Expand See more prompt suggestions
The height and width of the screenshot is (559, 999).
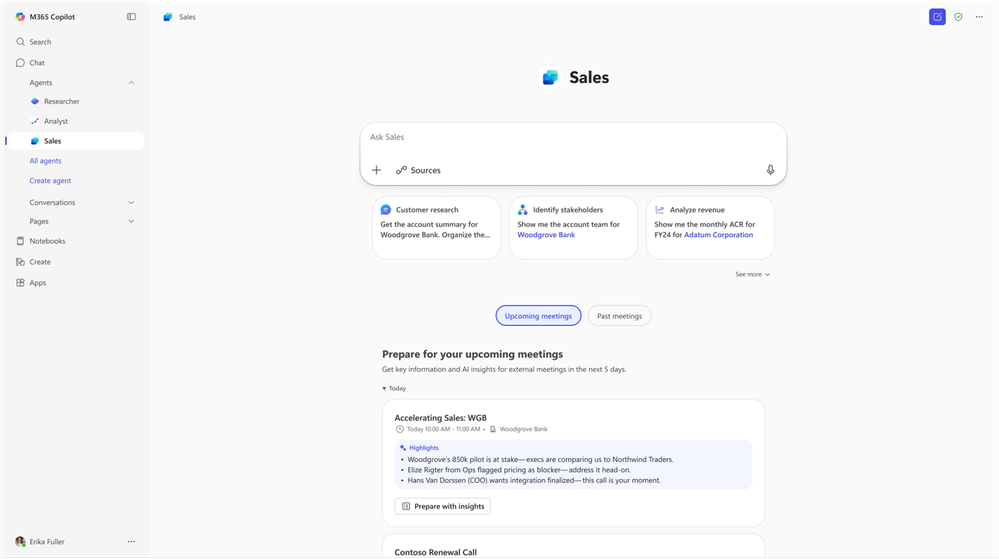point(752,274)
